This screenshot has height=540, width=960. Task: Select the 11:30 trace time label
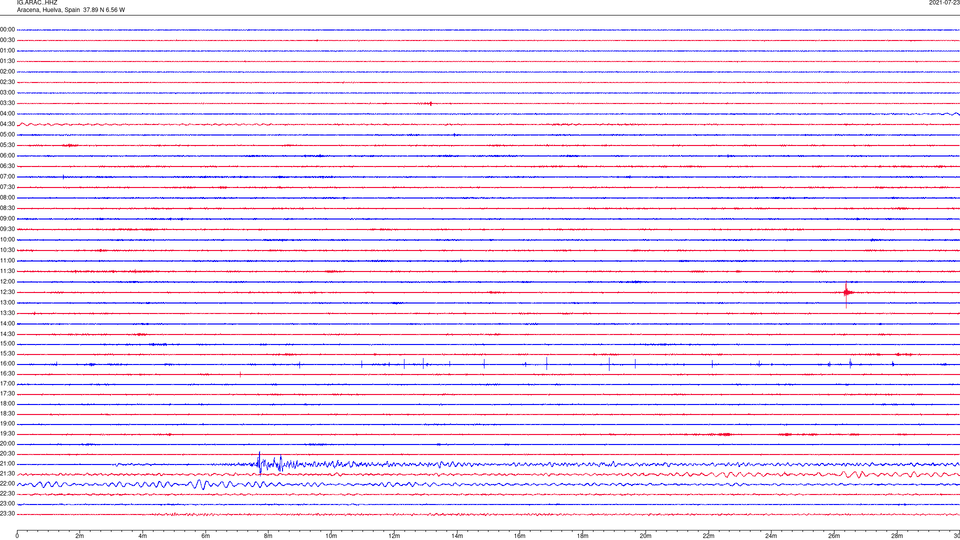point(7,271)
